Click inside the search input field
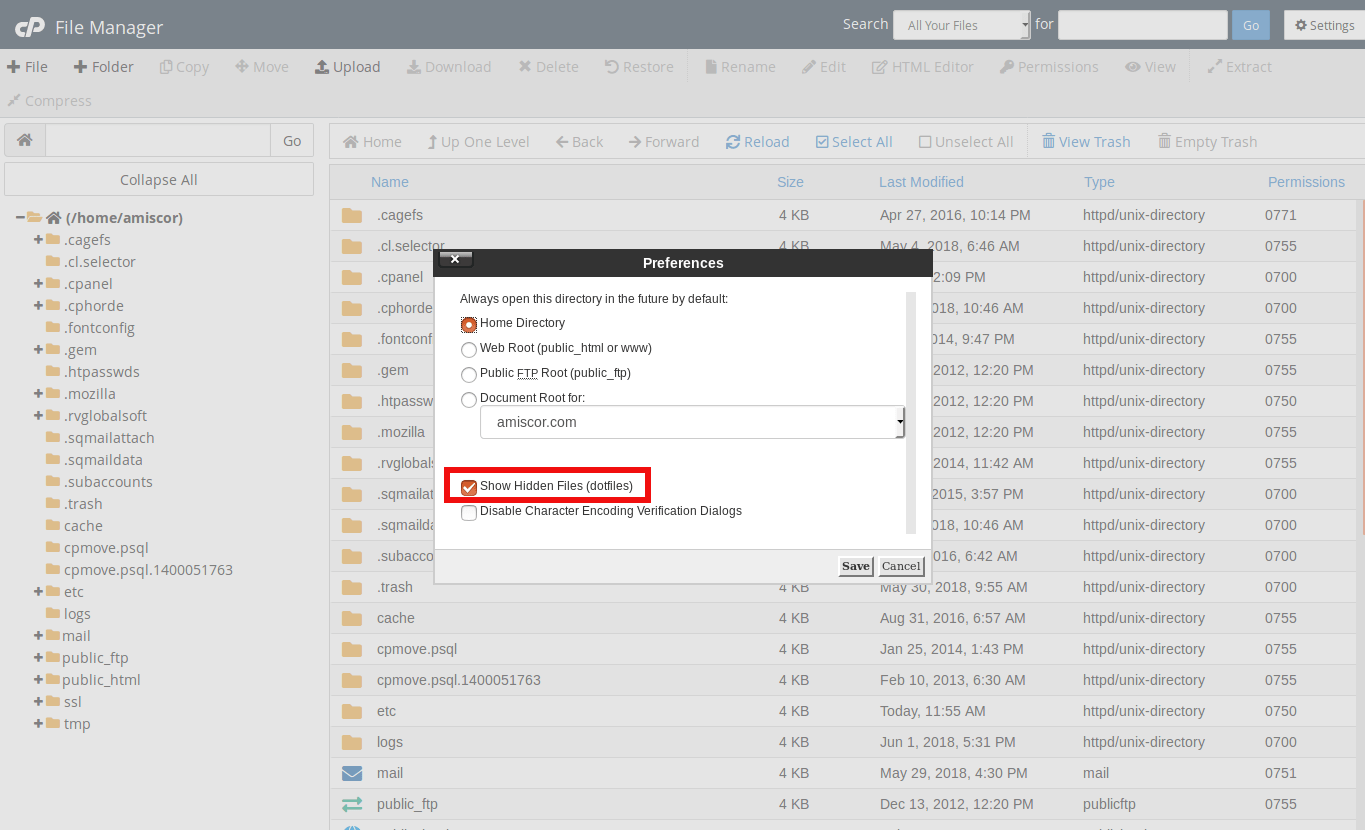Image resolution: width=1365 pixels, height=830 pixels. tap(1142, 24)
